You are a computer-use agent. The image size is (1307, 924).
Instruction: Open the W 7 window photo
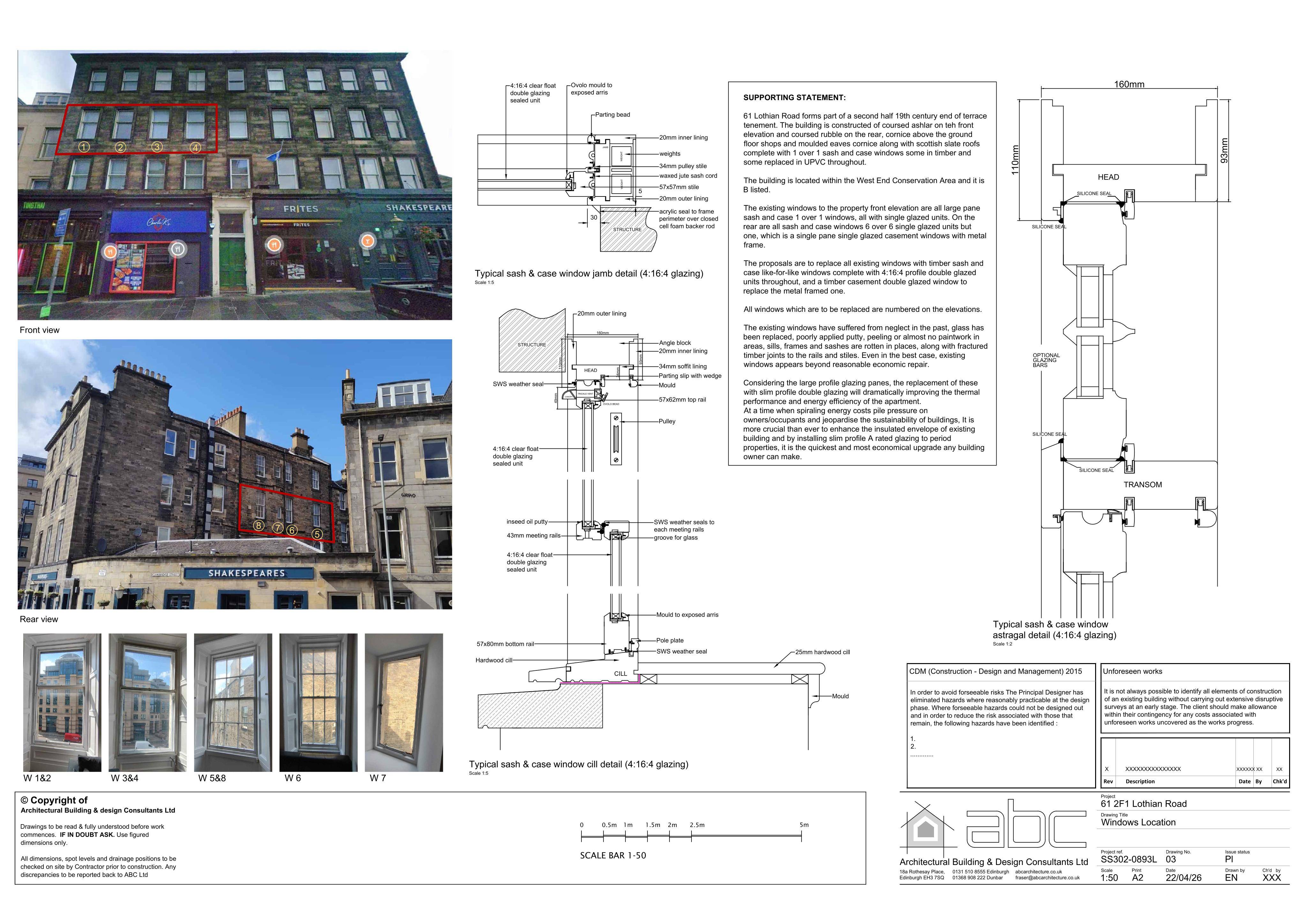coord(404,702)
